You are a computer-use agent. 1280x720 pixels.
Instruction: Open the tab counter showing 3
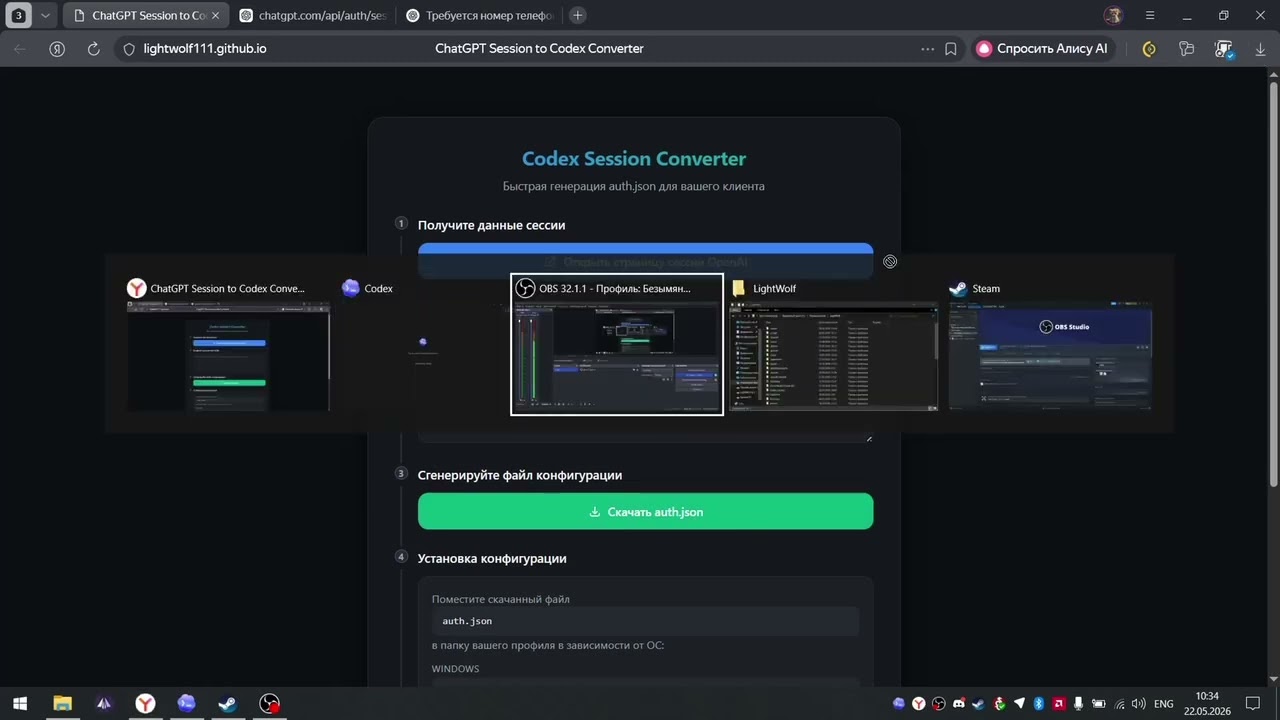coord(18,15)
